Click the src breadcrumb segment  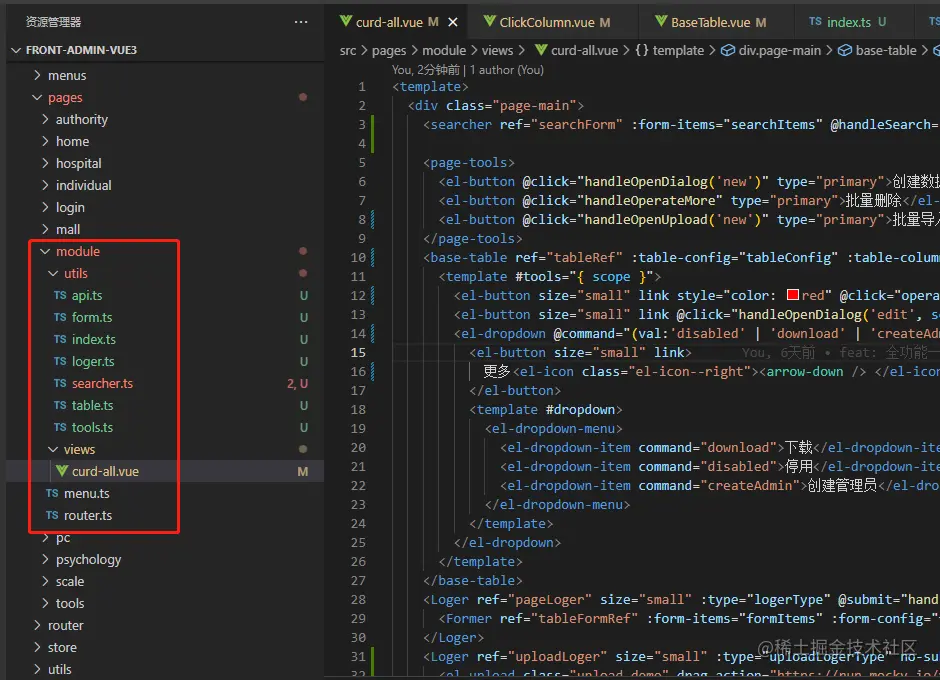pos(348,50)
